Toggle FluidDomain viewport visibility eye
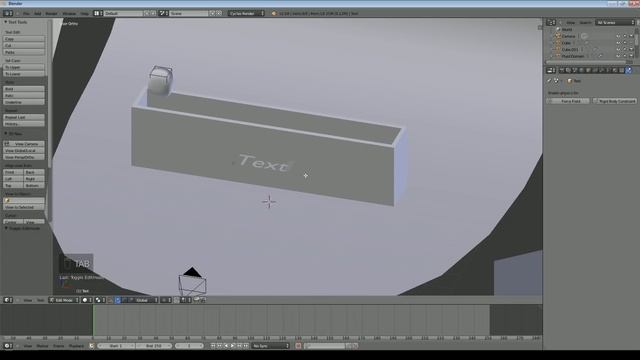Image resolution: width=640 pixels, height=360 pixels. (618, 56)
